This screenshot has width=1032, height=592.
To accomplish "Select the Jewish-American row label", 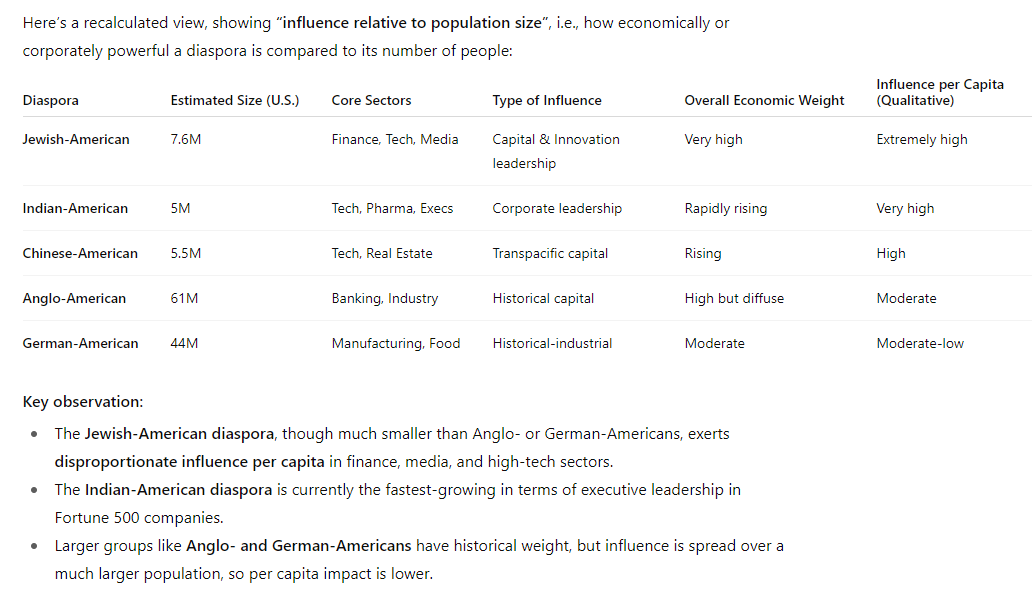I will coord(76,140).
